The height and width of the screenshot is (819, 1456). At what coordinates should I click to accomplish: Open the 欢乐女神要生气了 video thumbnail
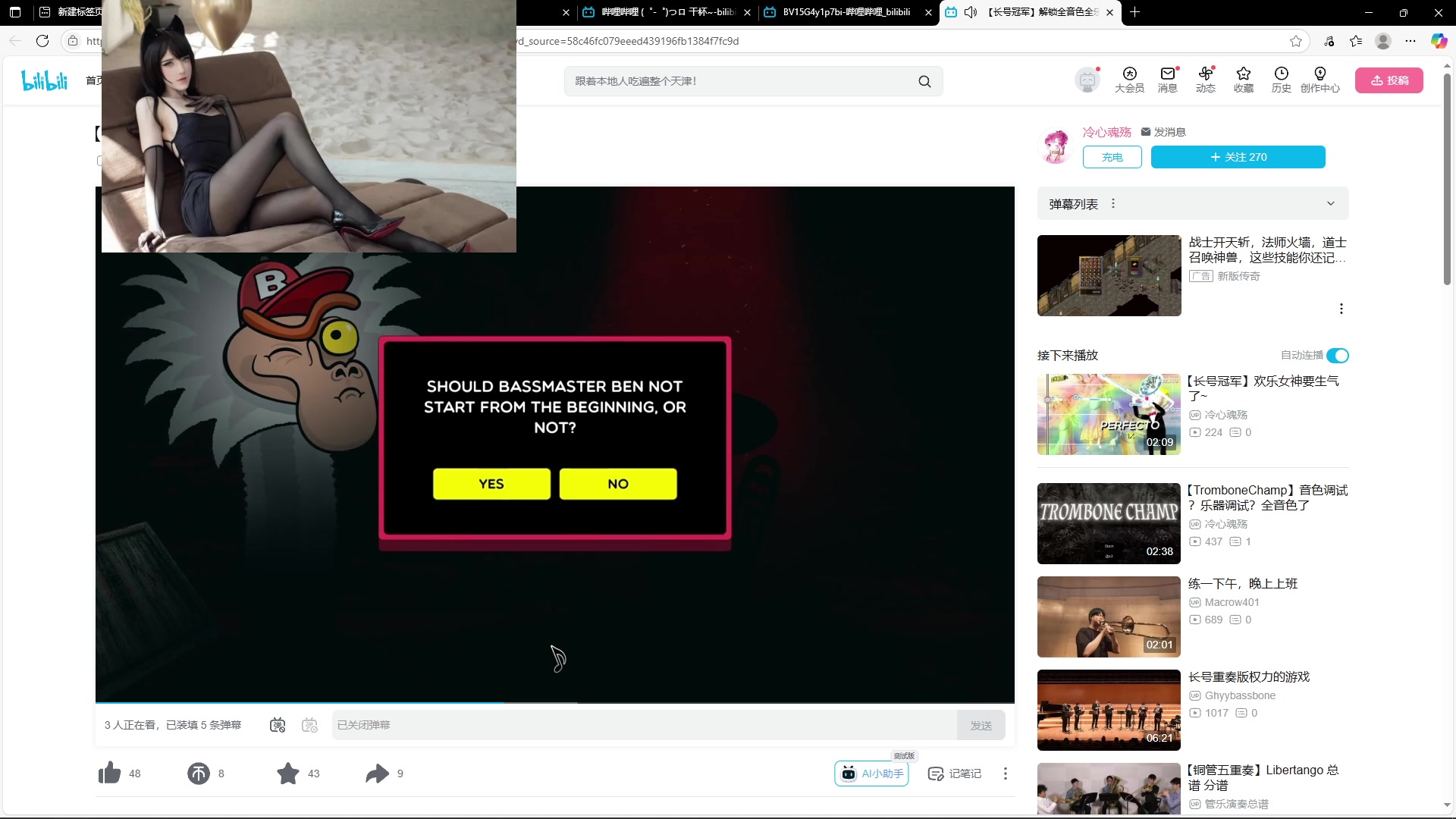[1109, 414]
